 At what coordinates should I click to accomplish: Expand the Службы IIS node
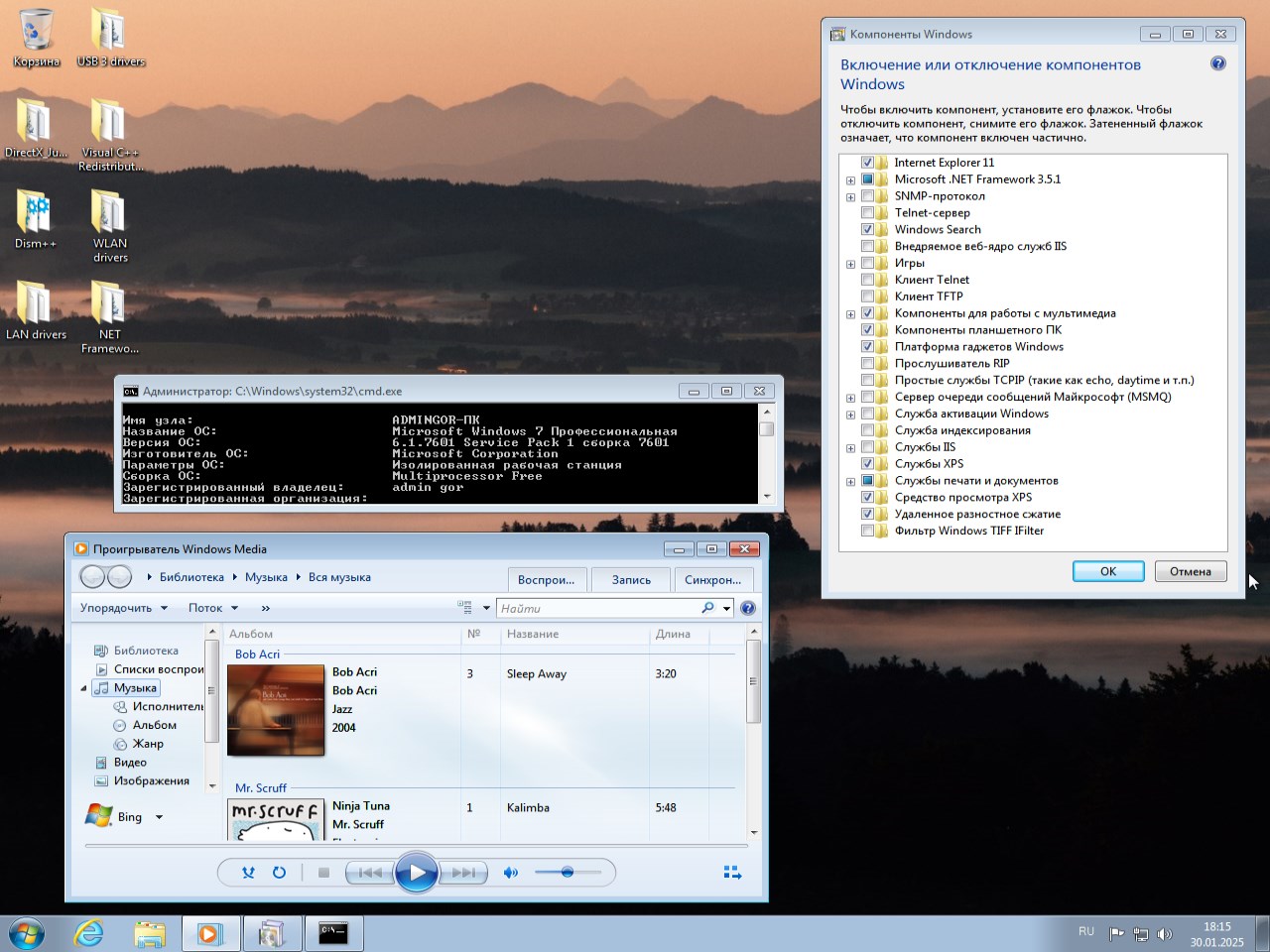(850, 447)
